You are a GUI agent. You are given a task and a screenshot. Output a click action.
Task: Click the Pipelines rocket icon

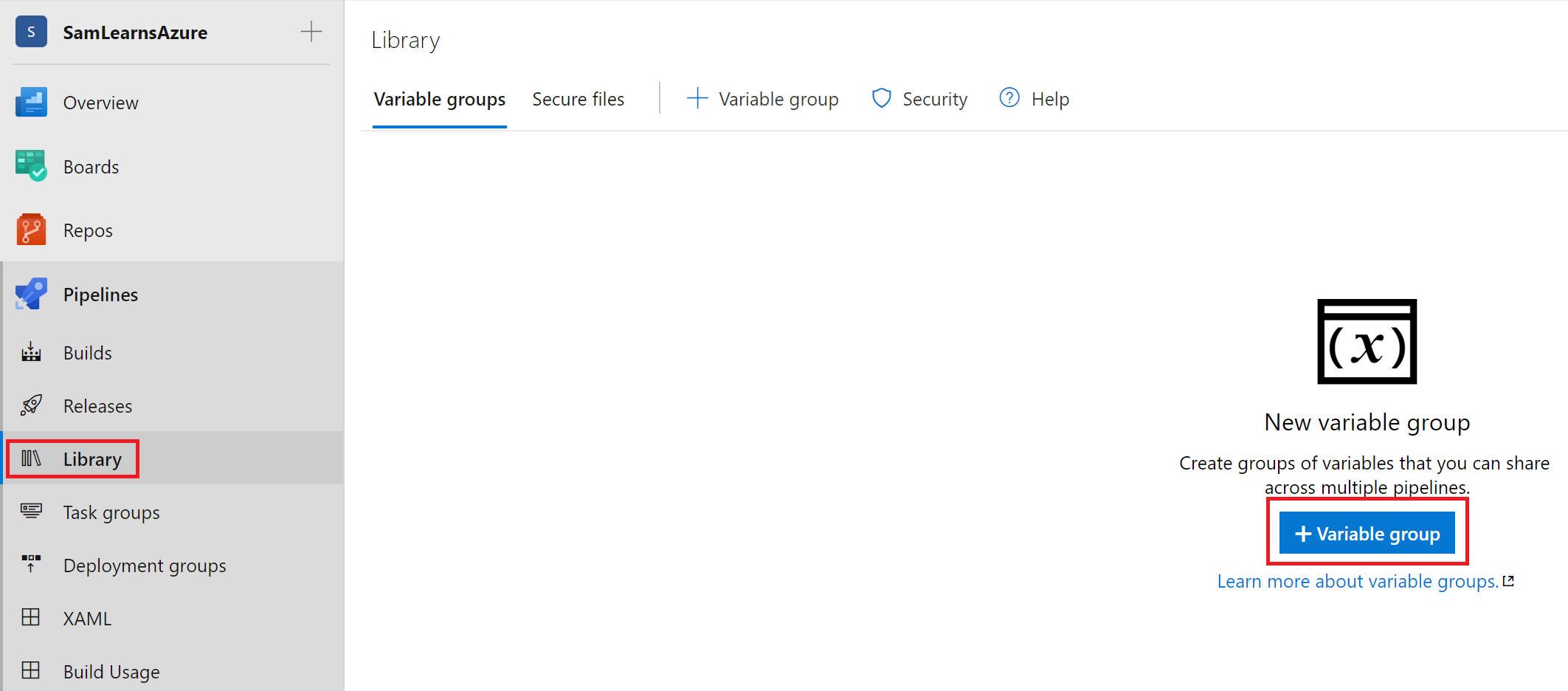[x=31, y=295]
